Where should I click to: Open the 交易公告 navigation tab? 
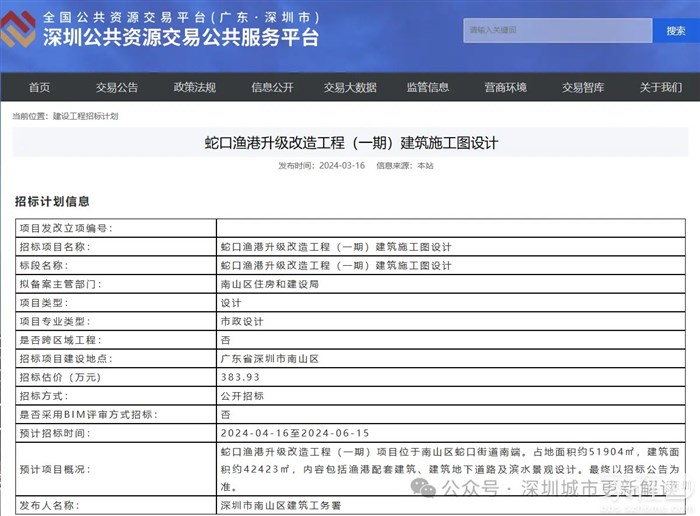point(117,87)
